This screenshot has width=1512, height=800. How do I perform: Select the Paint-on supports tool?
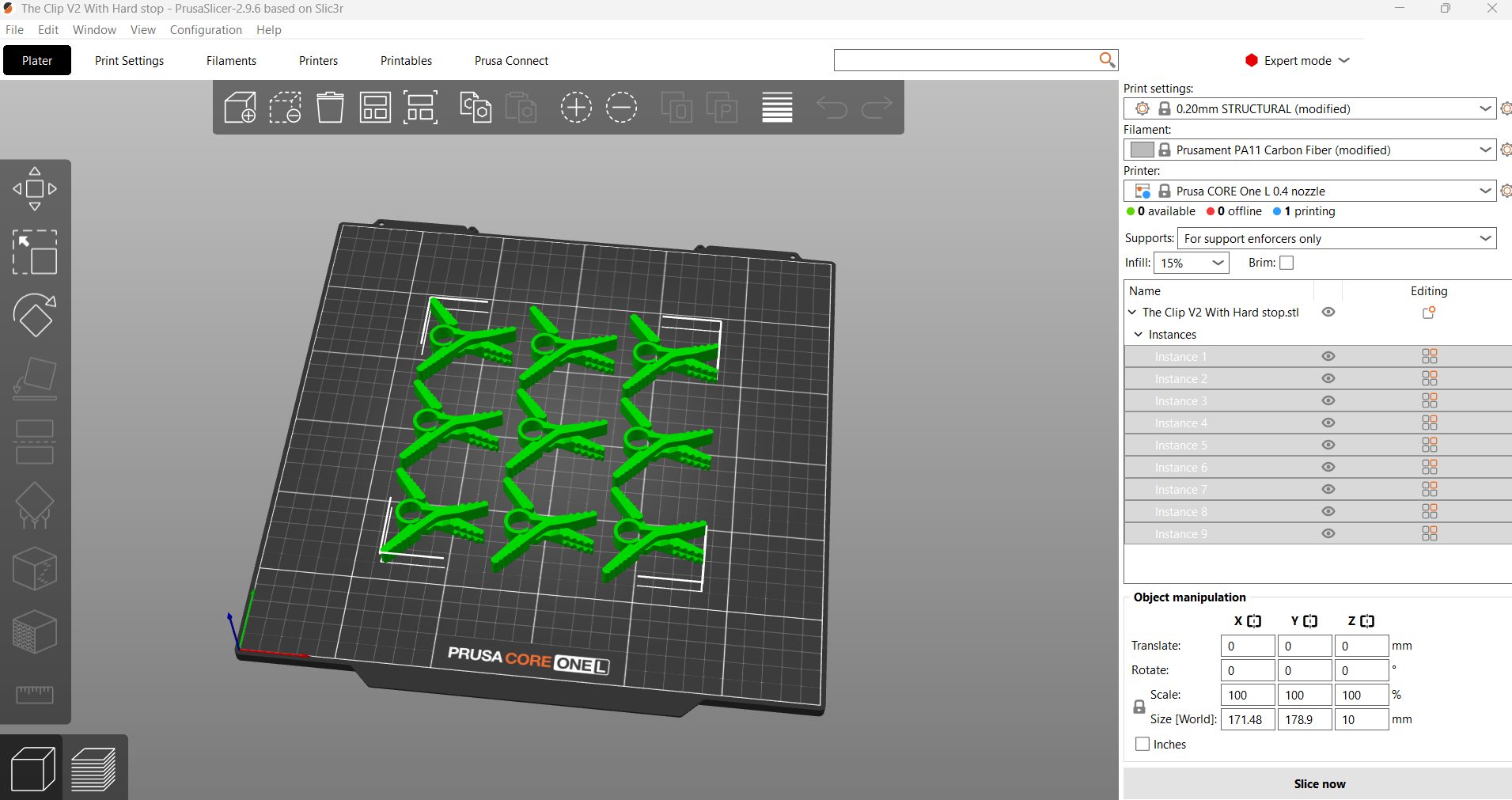35,506
